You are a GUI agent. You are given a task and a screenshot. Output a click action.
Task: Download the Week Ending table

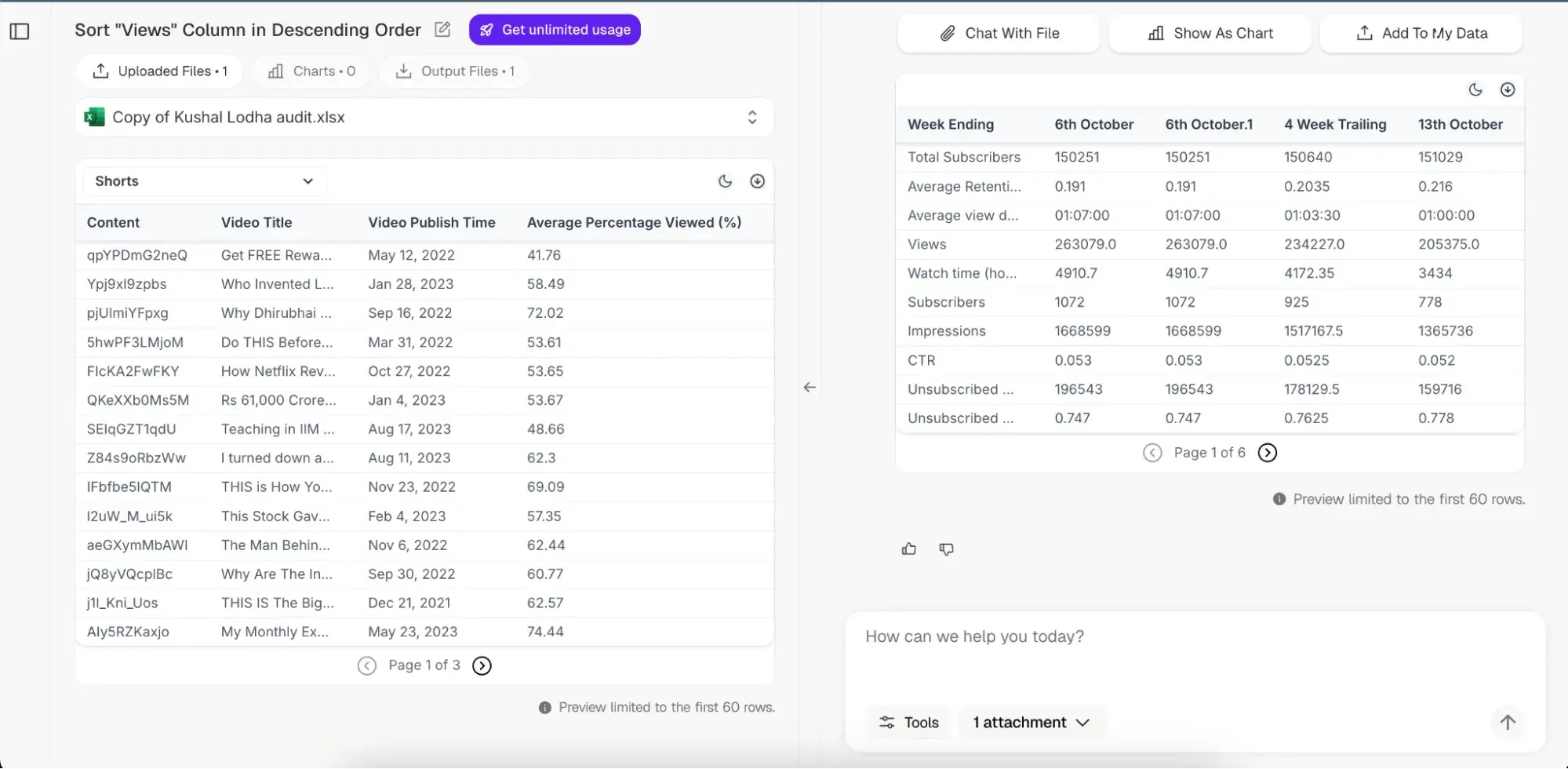point(1507,89)
